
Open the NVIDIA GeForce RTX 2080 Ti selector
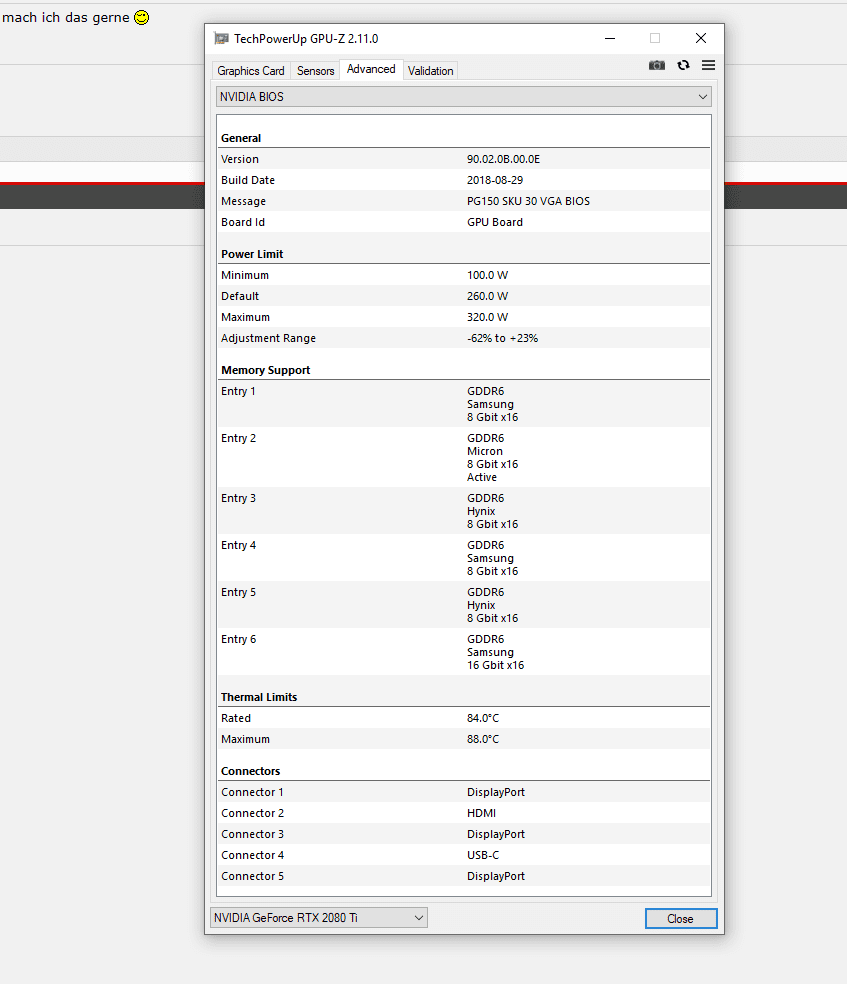pos(319,917)
